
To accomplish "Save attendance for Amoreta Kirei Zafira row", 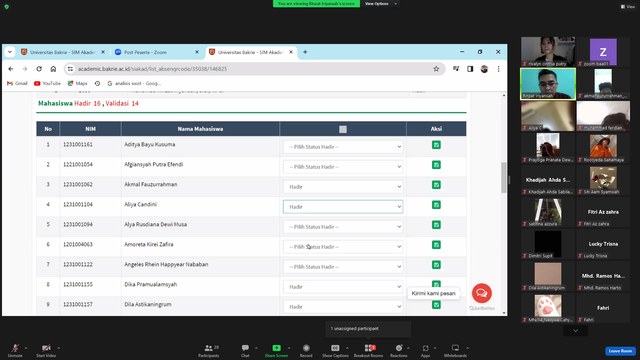I will (436, 245).
